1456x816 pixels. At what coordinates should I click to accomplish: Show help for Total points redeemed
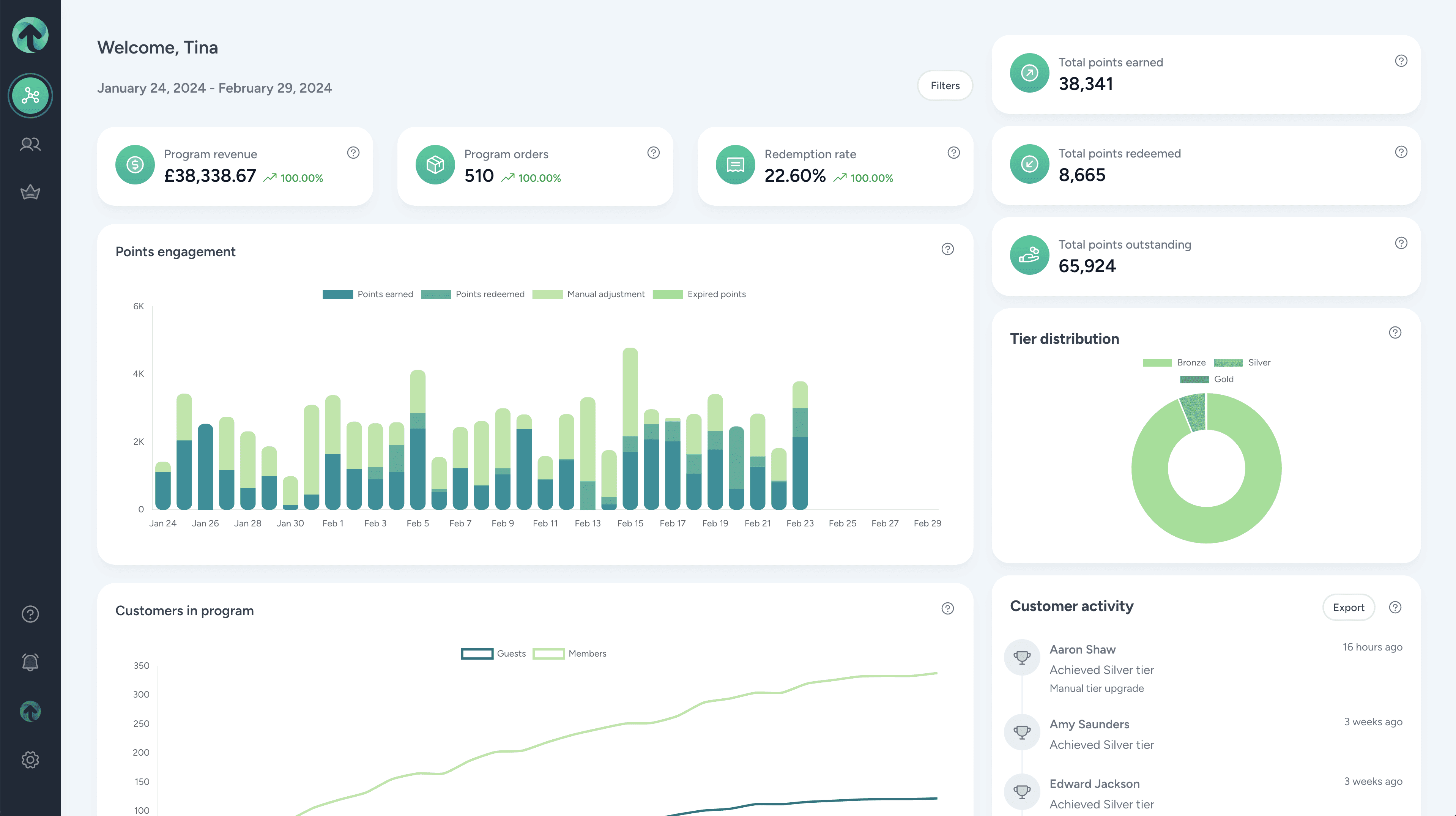tap(1401, 151)
